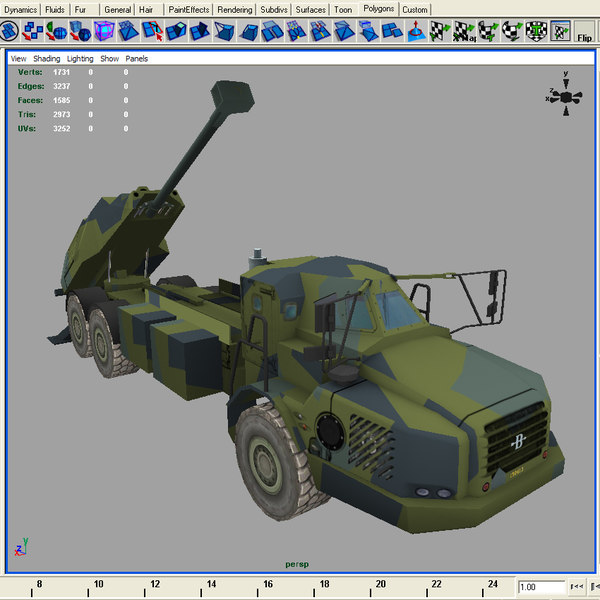Viewport: 600px width, 600px height.
Task: Click the cube-to-sphere shelf icon with red arrow
Action: (80, 31)
